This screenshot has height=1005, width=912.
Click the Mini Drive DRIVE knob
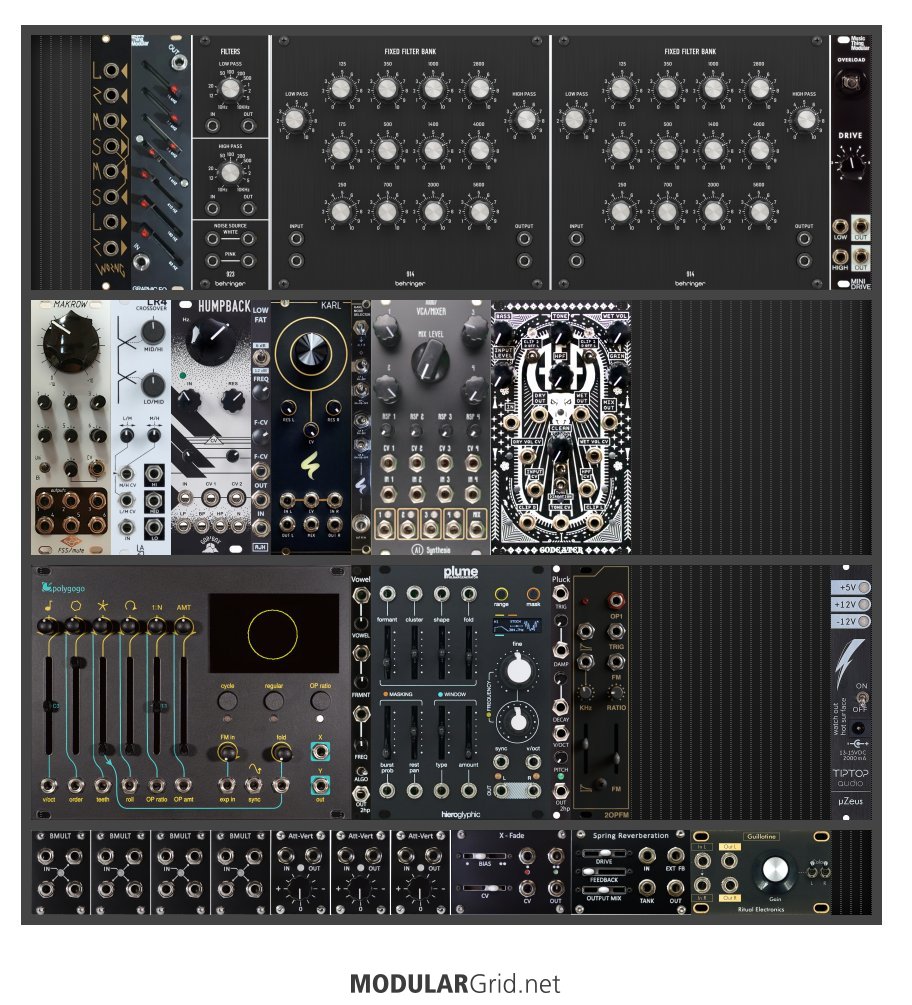click(x=852, y=163)
